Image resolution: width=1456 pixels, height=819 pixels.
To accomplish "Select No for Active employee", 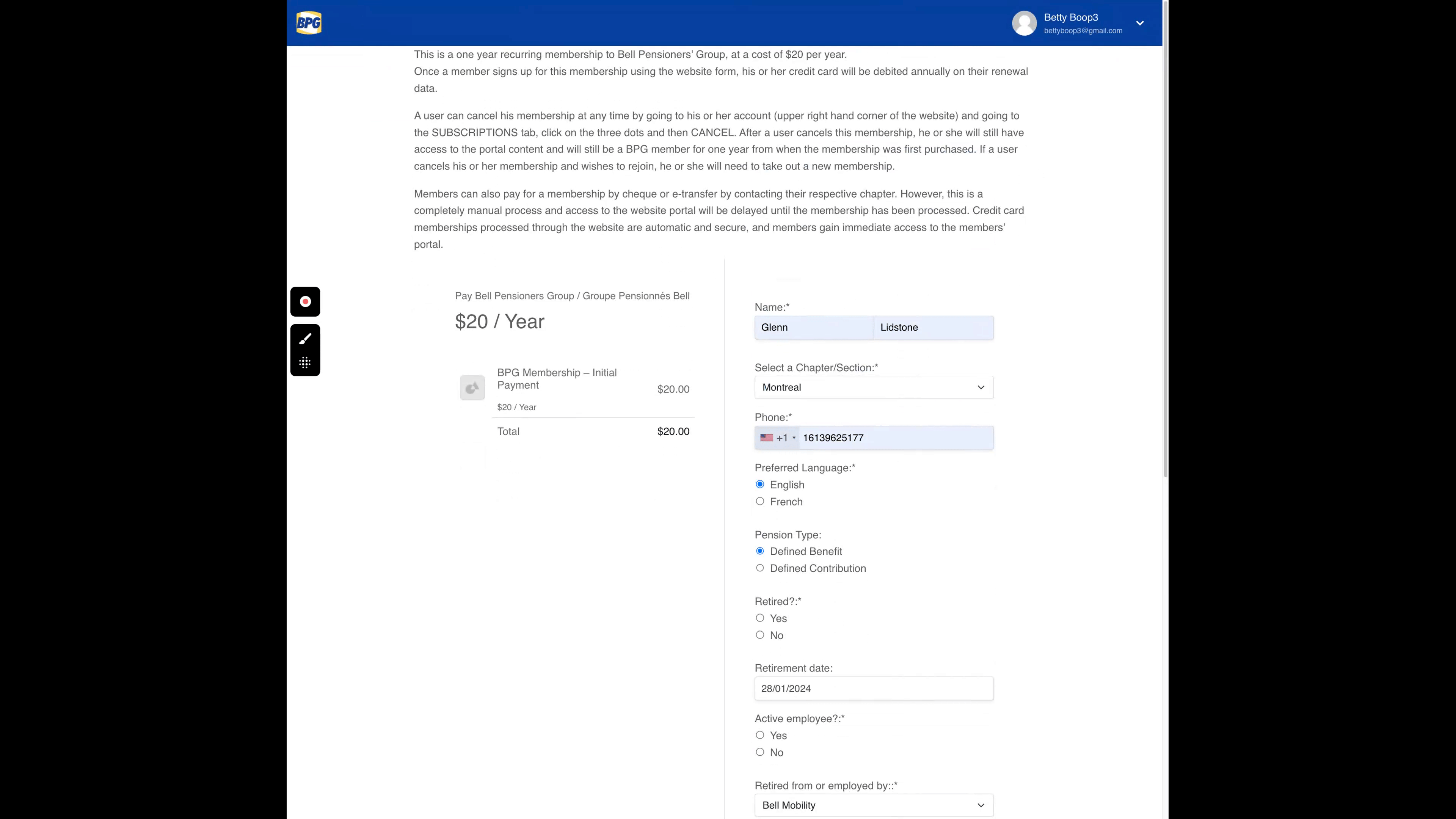I will (x=759, y=752).
